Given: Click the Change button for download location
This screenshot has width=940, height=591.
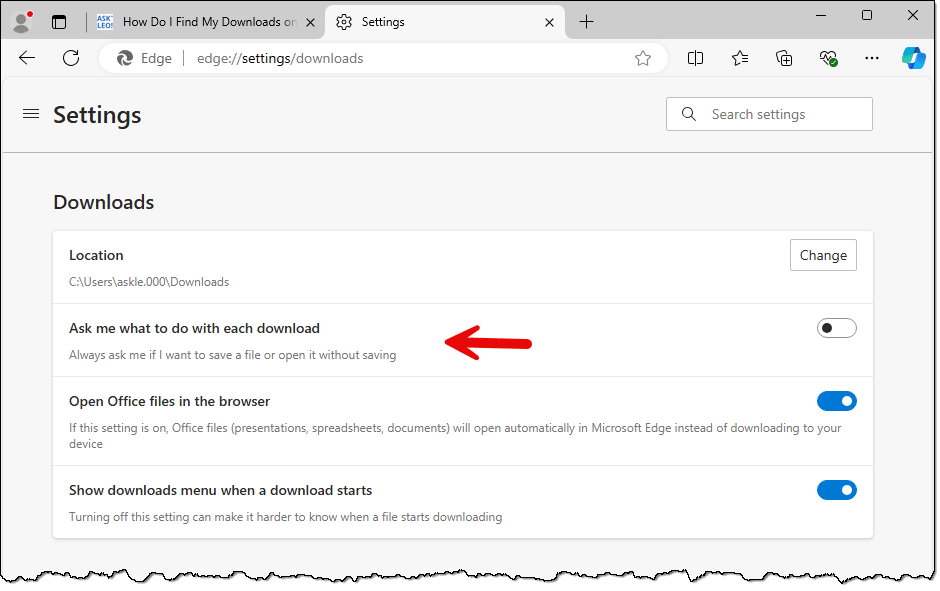Looking at the screenshot, I should point(823,255).
